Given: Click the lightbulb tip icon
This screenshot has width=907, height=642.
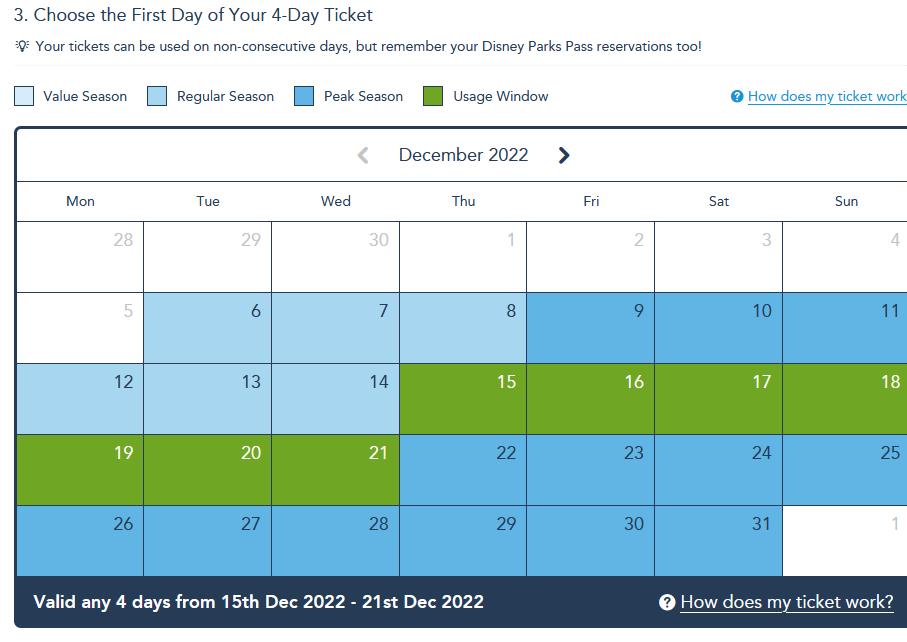Looking at the screenshot, I should (22, 46).
